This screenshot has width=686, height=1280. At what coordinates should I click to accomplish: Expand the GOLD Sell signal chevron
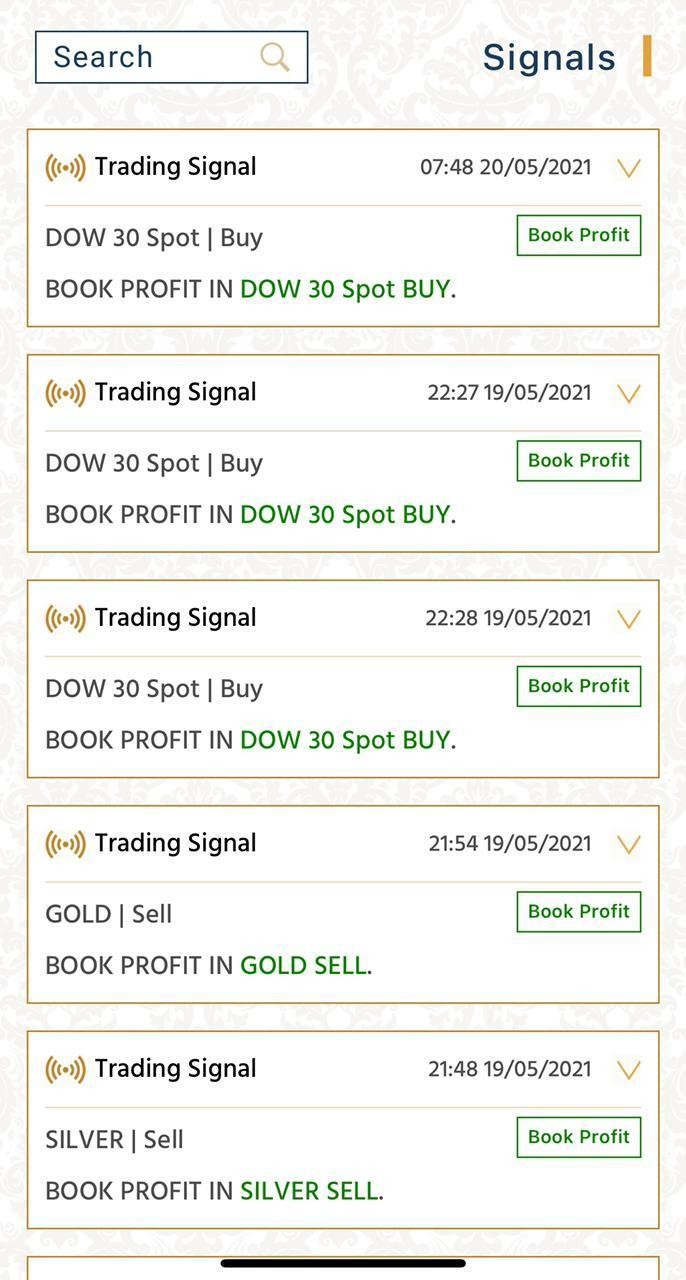tap(628, 845)
